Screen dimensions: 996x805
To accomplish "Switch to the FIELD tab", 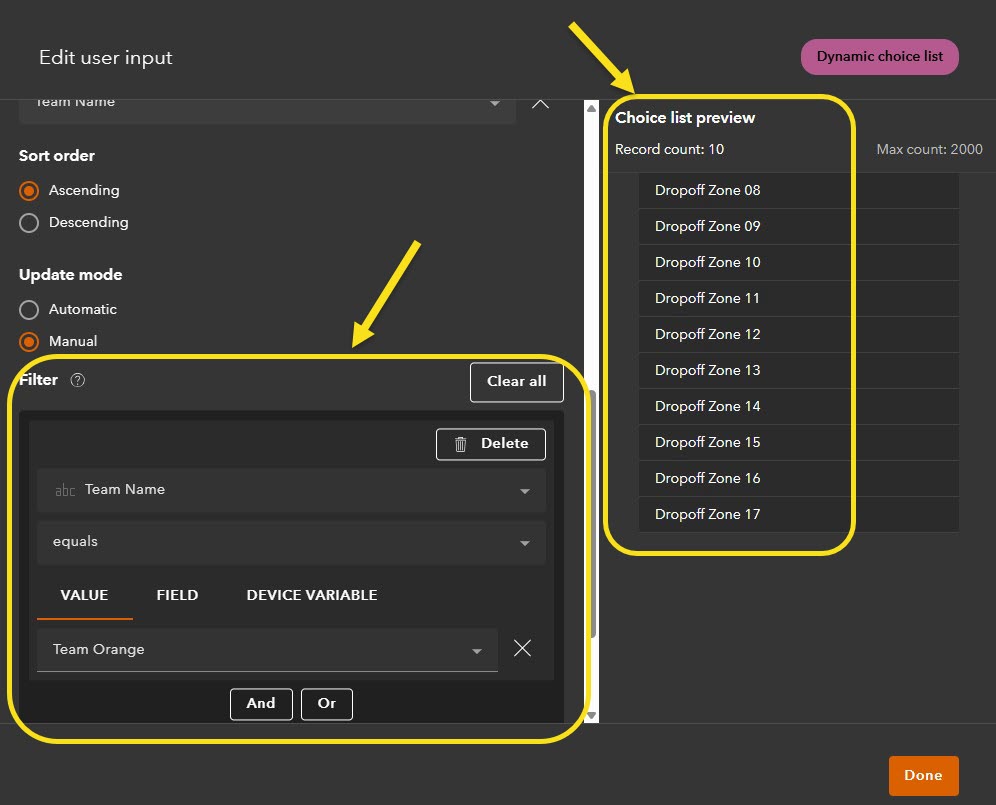I will coord(177,594).
